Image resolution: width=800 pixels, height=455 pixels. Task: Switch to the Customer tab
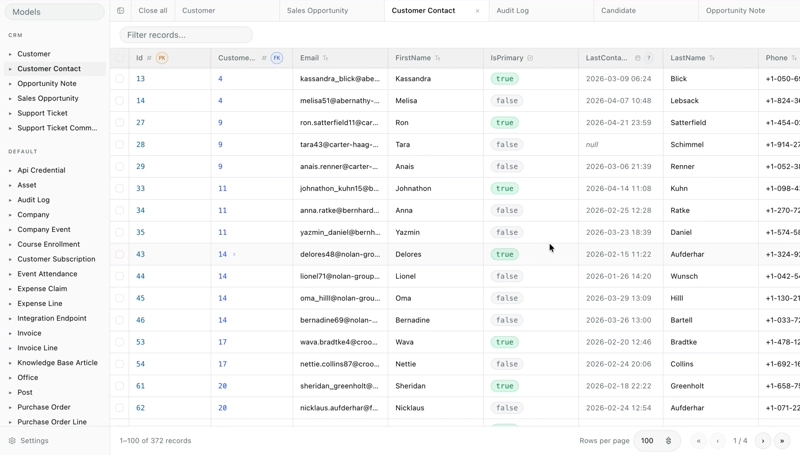pos(227,10)
